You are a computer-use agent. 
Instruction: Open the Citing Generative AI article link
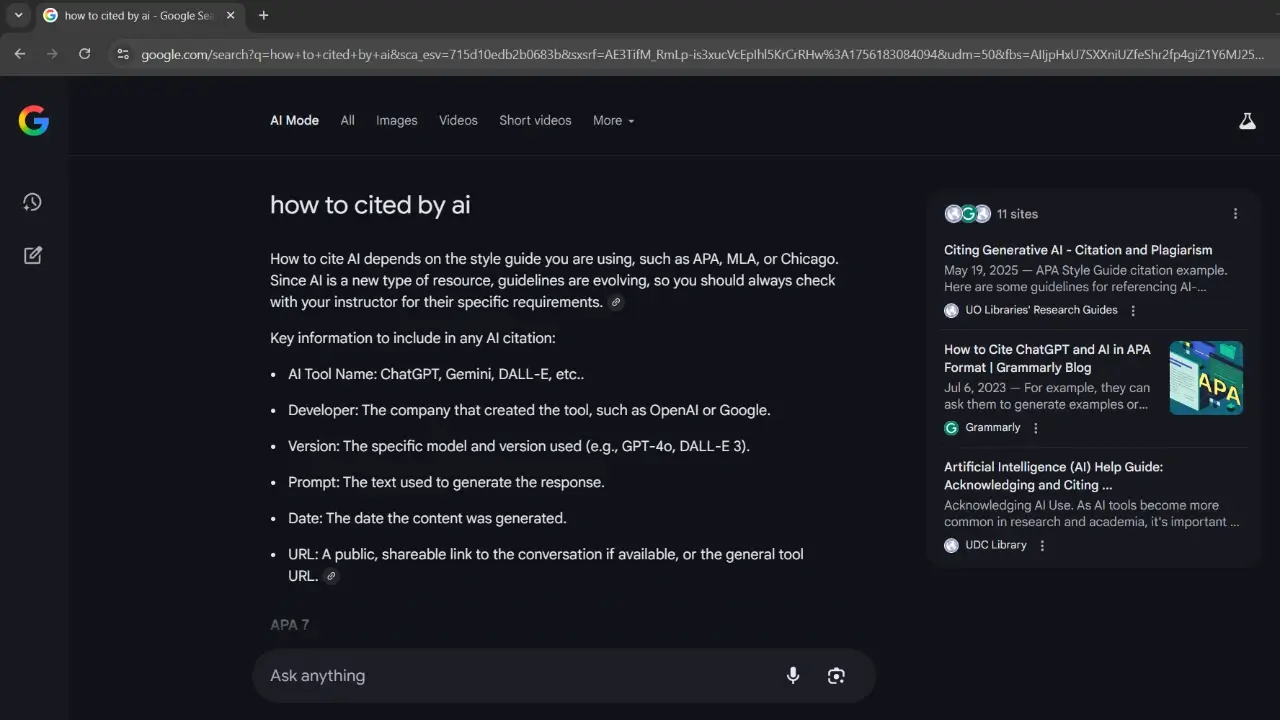point(1078,249)
